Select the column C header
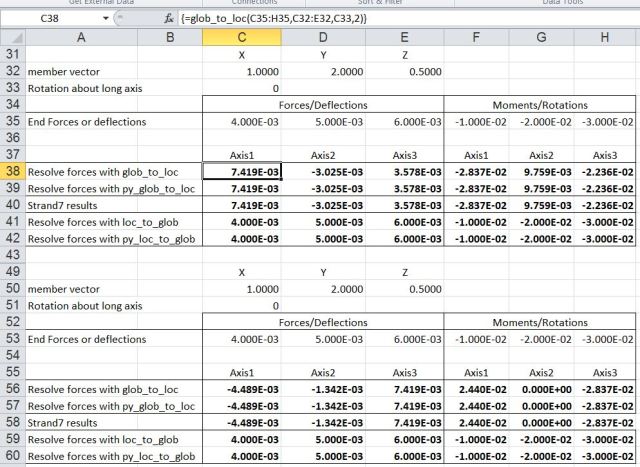 241,37
